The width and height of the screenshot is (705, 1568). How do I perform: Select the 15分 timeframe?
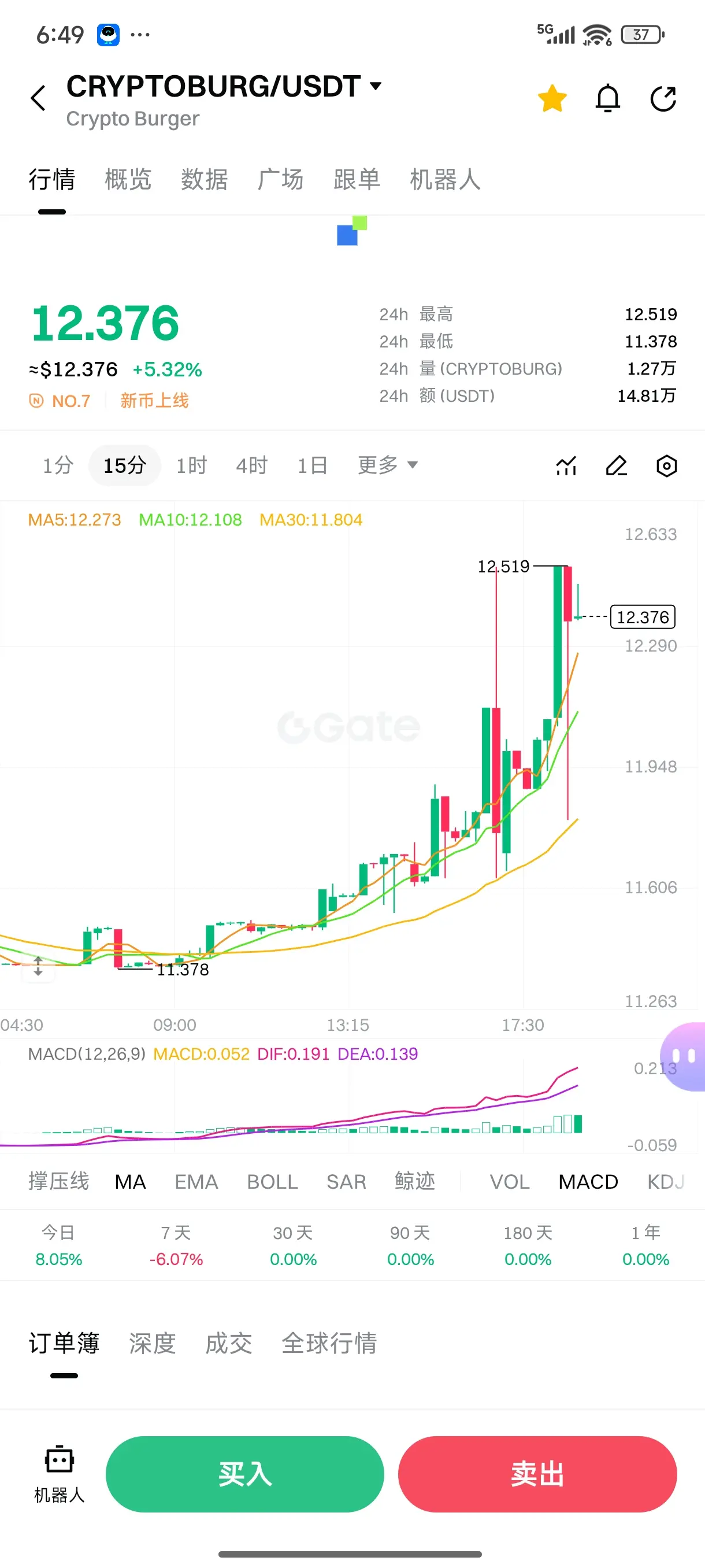125,465
